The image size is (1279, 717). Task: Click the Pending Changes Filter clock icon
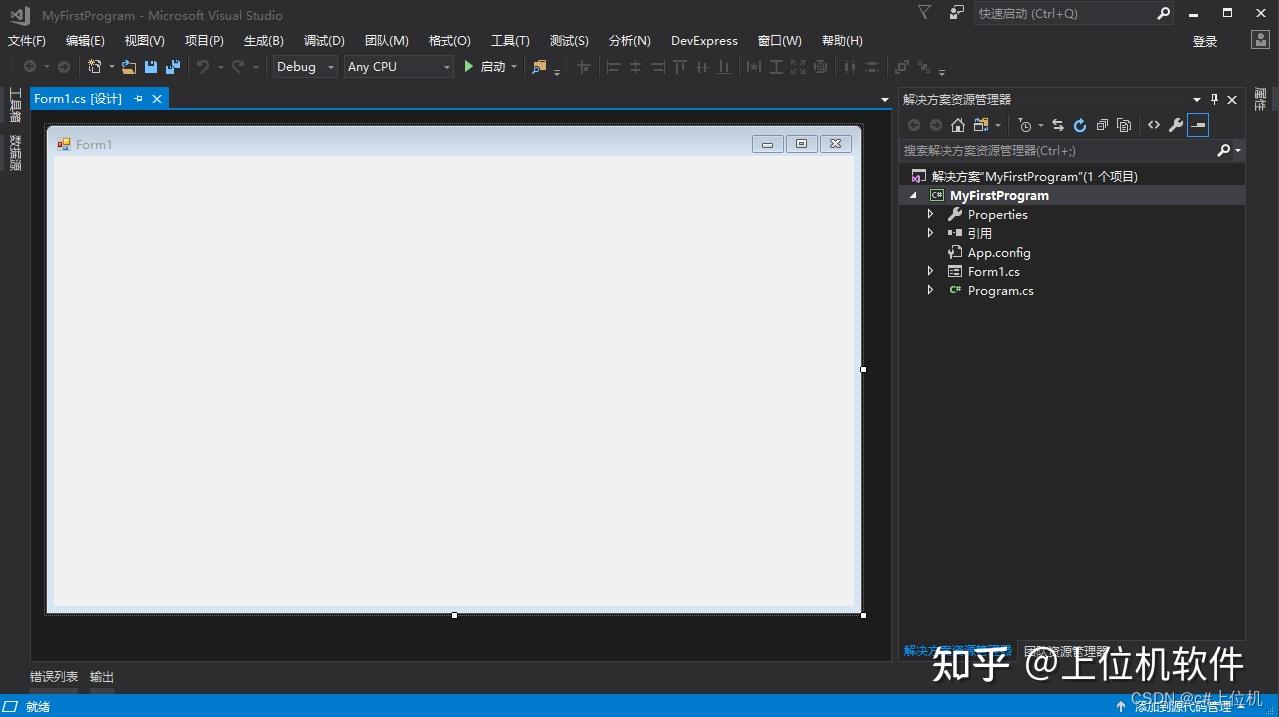(1025, 125)
